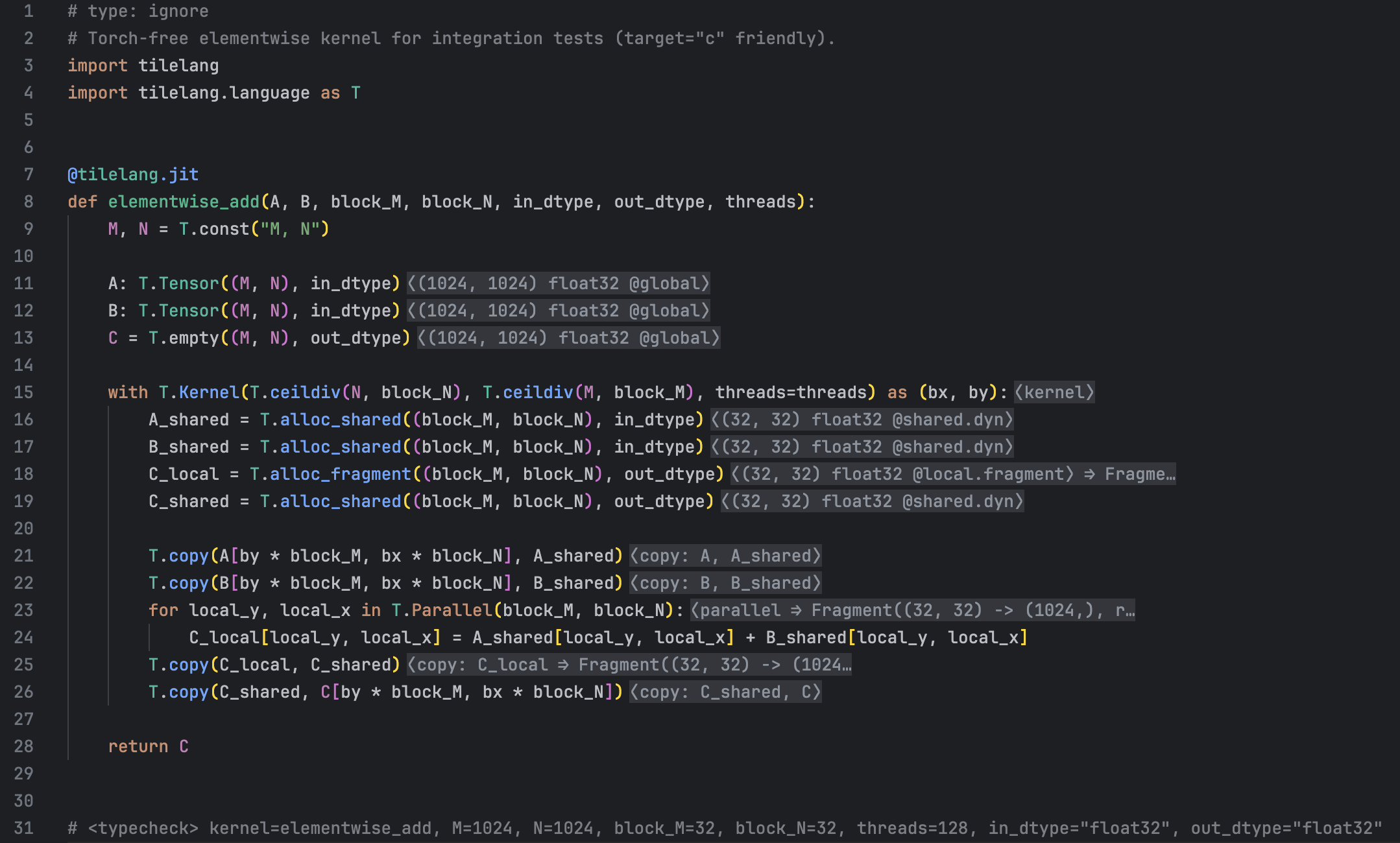Click '(bx, by)' on the with line

tap(958, 392)
